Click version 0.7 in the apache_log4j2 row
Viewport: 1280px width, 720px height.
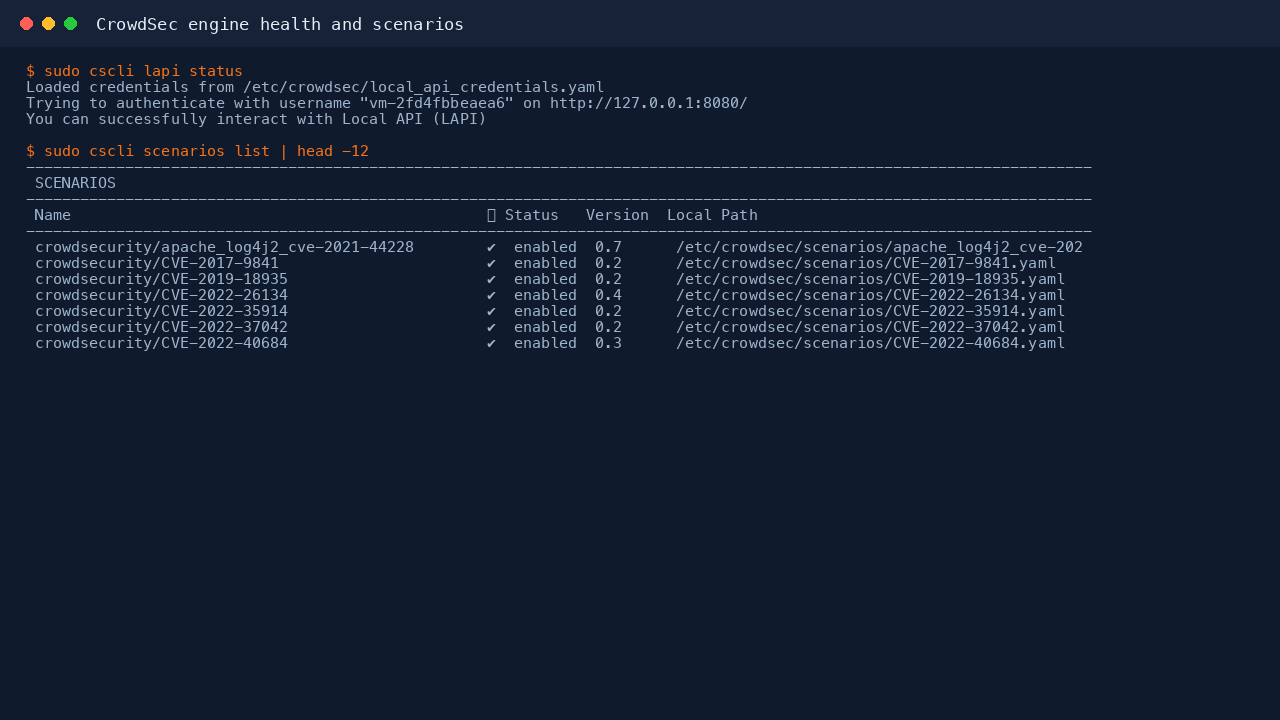(x=608, y=247)
